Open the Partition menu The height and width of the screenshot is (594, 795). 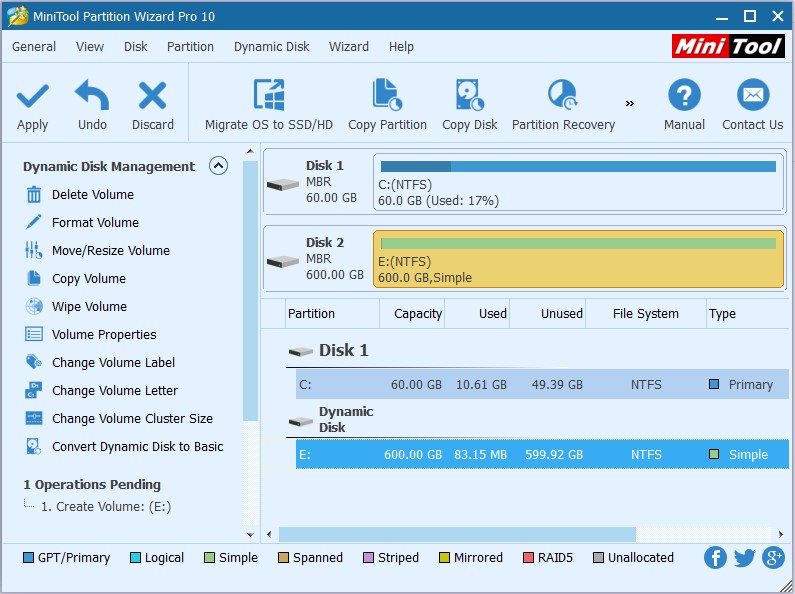(190, 47)
